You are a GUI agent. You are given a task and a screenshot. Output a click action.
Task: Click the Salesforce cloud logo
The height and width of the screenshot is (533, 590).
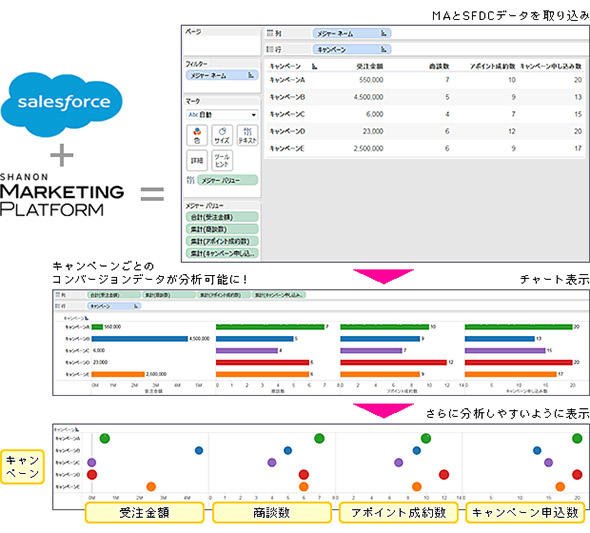[x=62, y=105]
